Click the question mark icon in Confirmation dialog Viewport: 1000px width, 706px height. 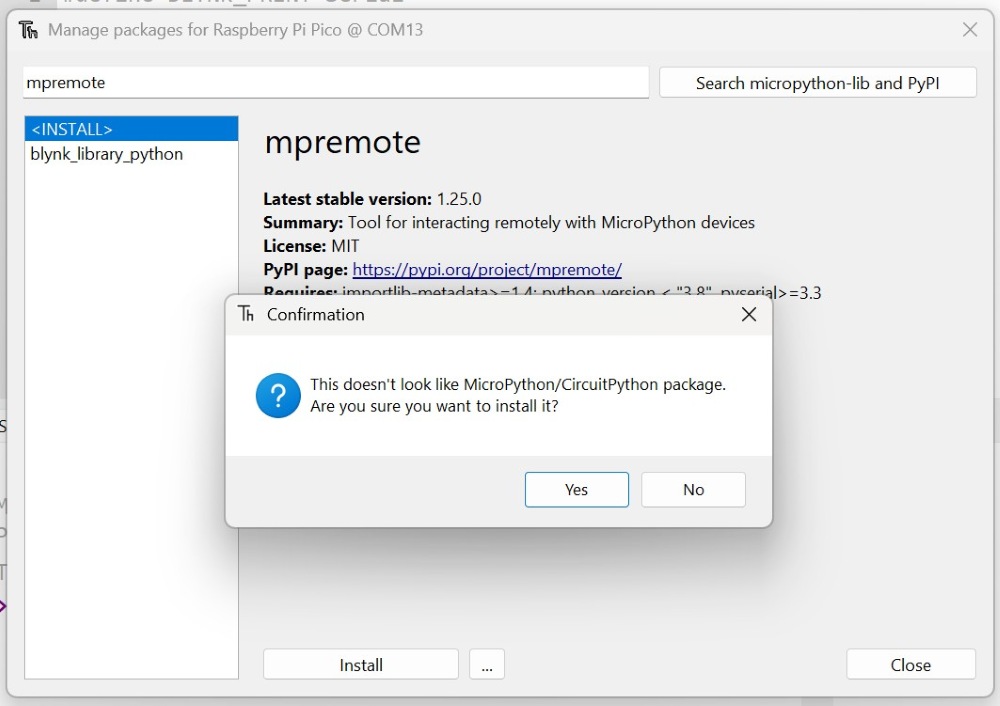click(x=278, y=395)
